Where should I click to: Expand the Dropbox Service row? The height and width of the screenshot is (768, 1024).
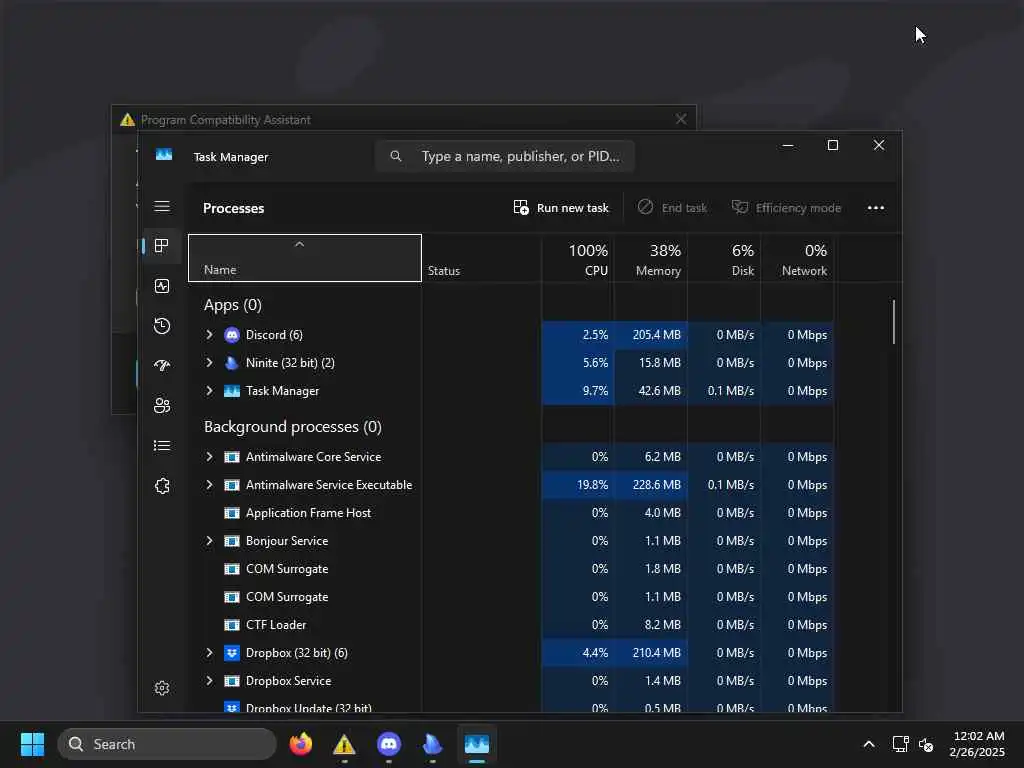click(210, 680)
